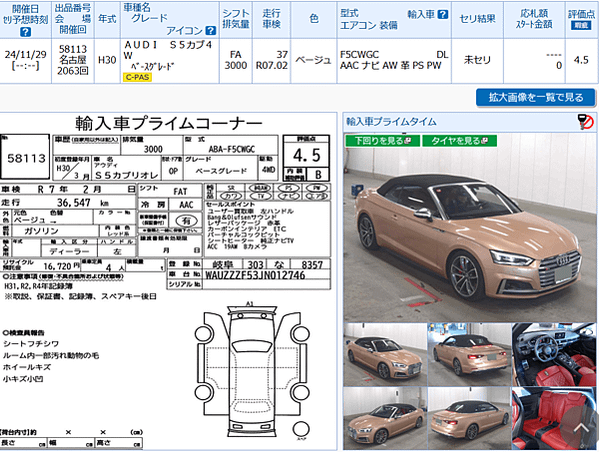Click lot number 58113 in the table
Image resolution: width=599 pixels, height=452 pixels.
(73, 49)
